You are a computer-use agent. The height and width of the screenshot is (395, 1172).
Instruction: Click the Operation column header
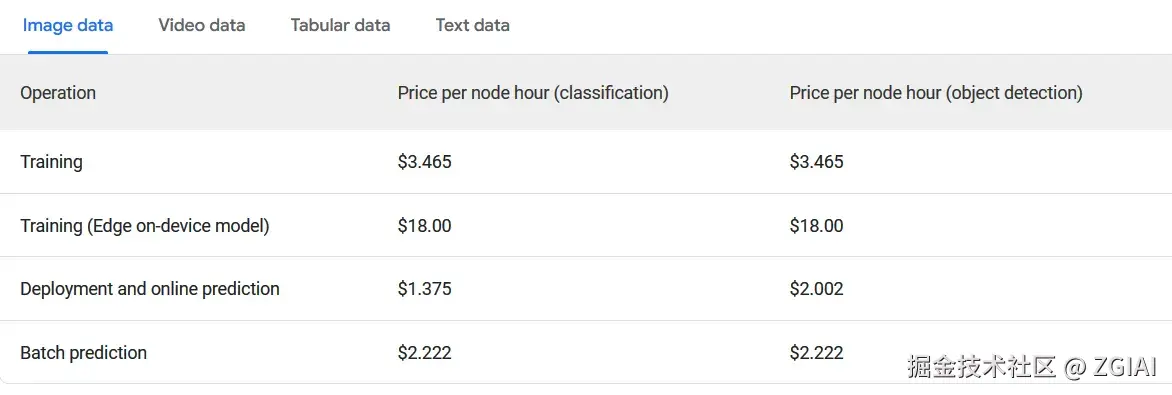point(58,93)
